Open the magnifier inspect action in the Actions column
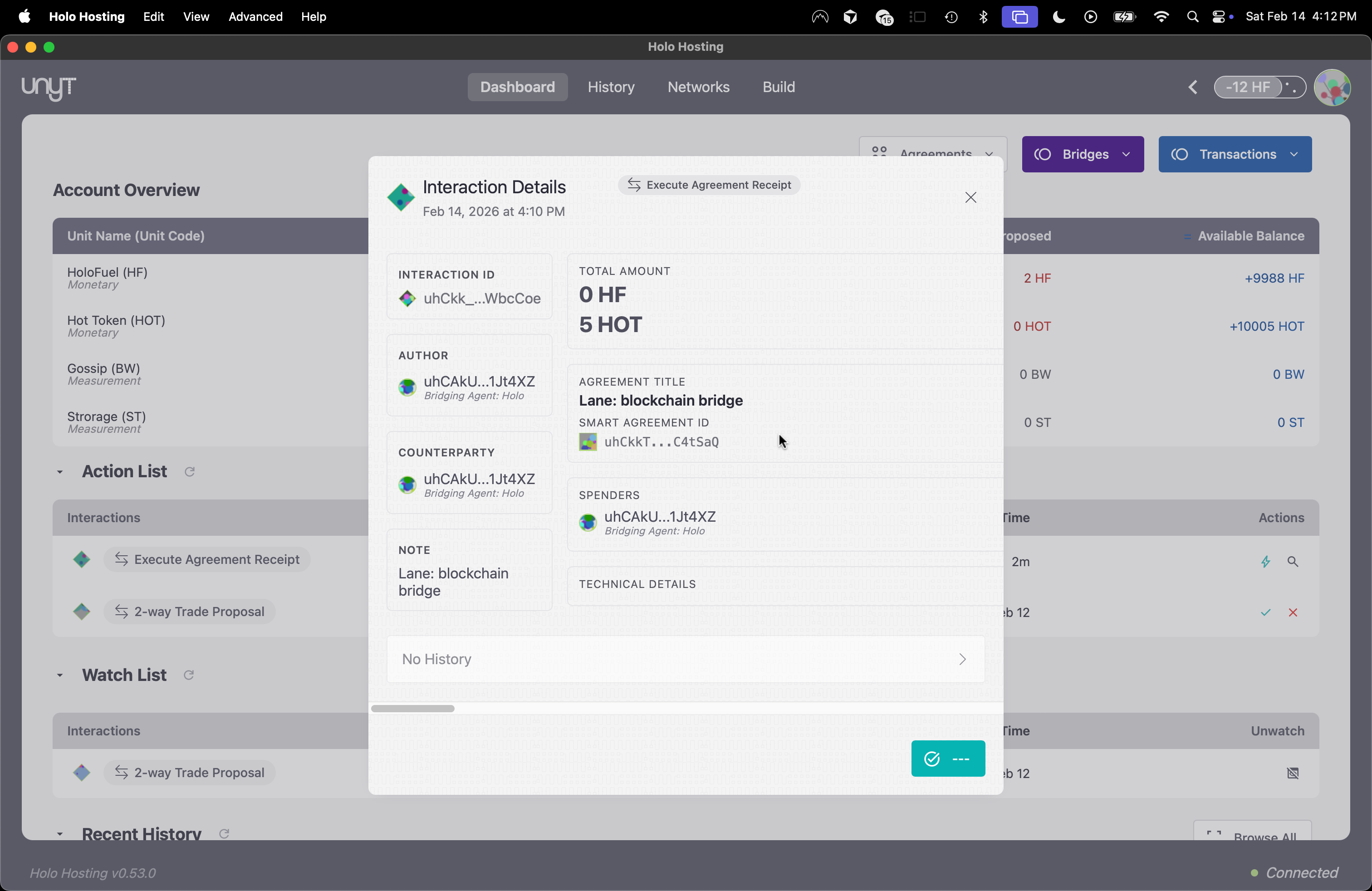 [1294, 561]
